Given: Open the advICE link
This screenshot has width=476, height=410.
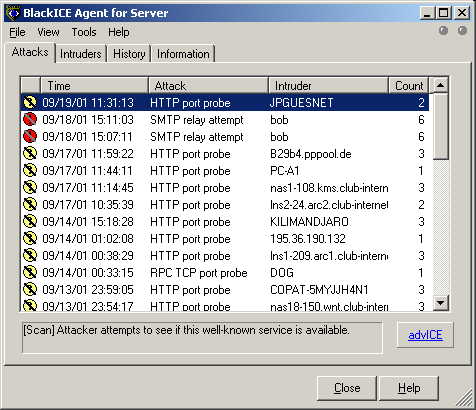Looking at the screenshot, I should point(425,335).
